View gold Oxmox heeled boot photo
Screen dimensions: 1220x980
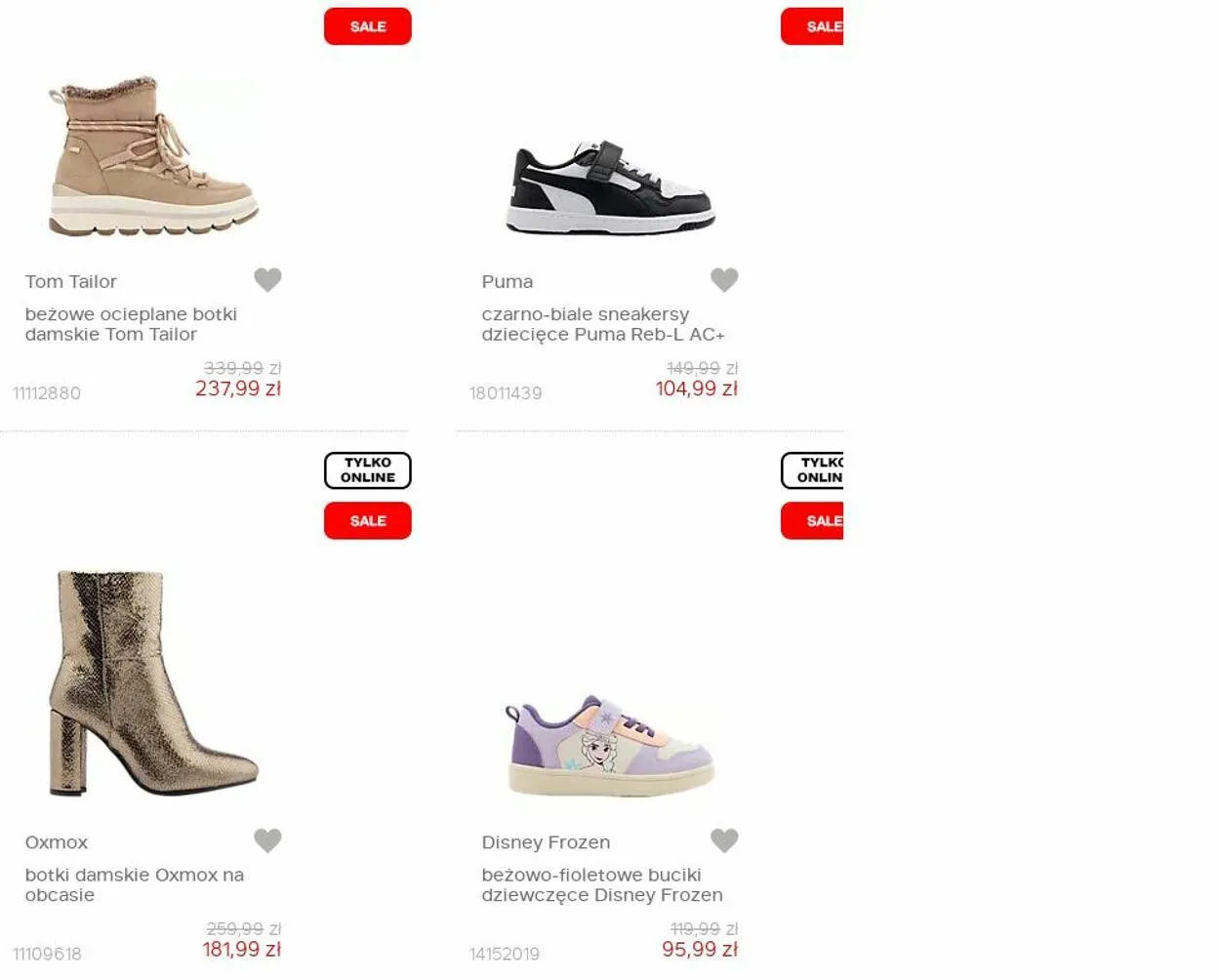coord(153,683)
